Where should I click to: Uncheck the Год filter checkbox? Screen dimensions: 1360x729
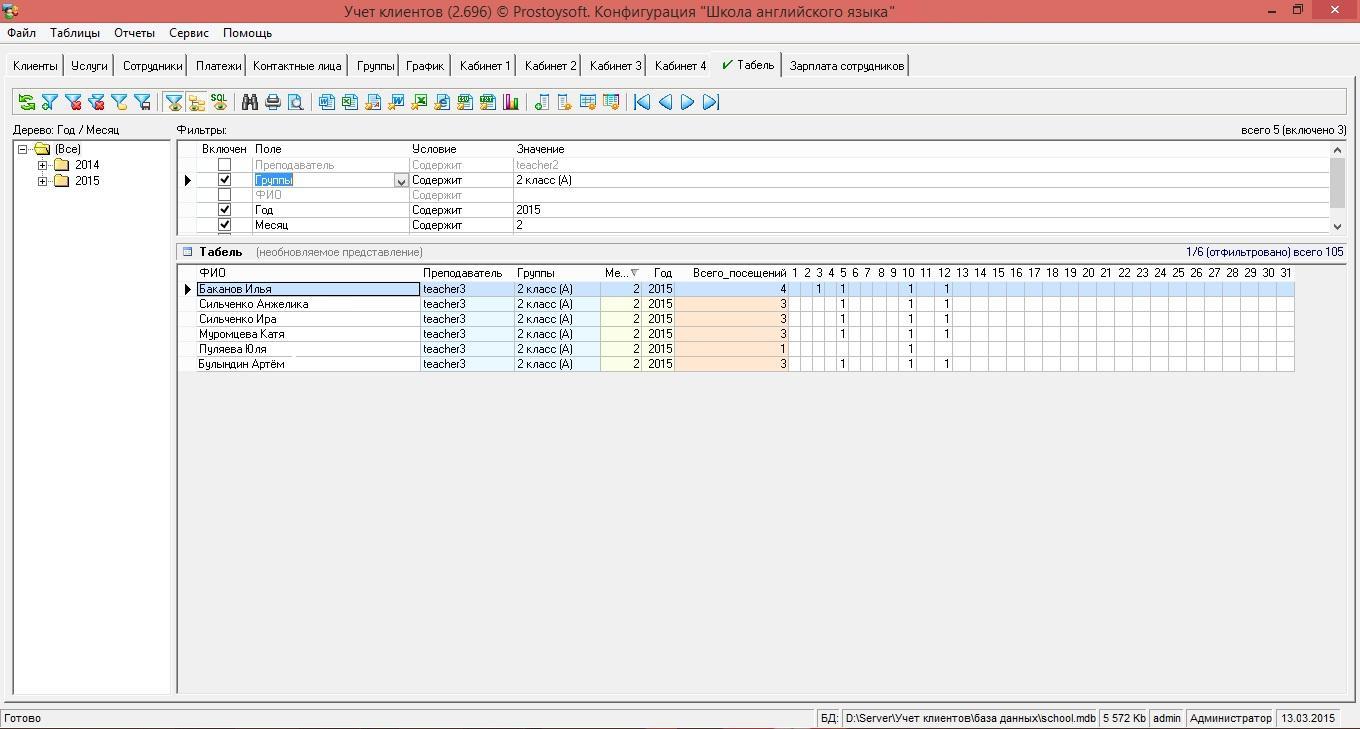224,210
